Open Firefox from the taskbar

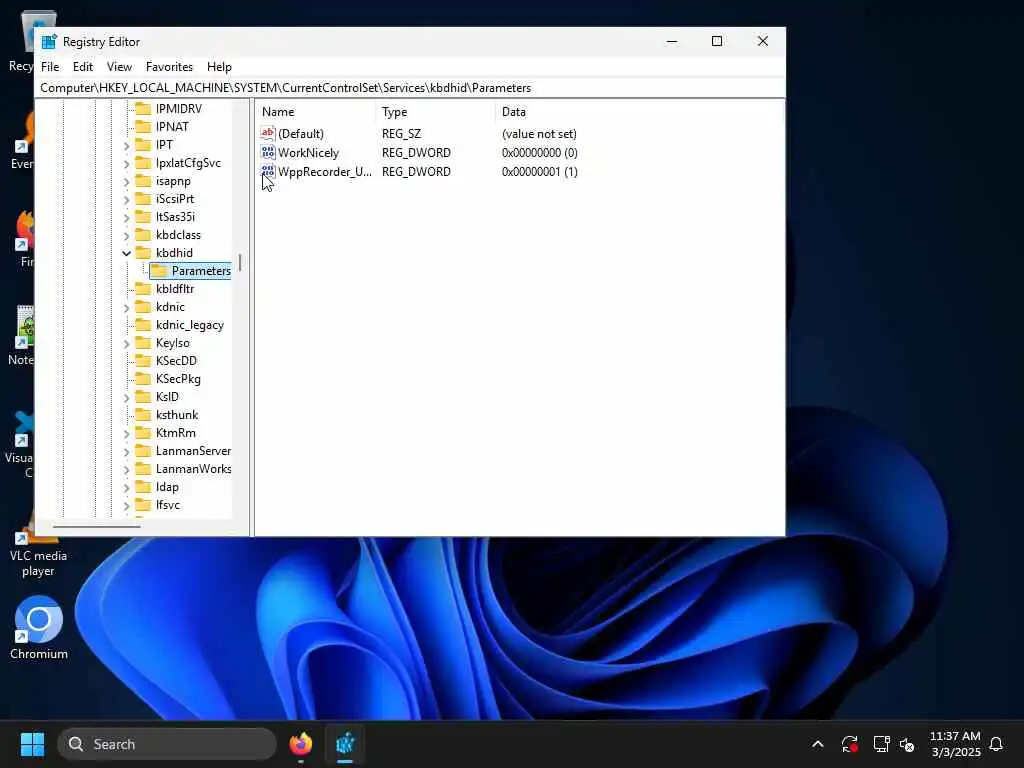pos(300,744)
